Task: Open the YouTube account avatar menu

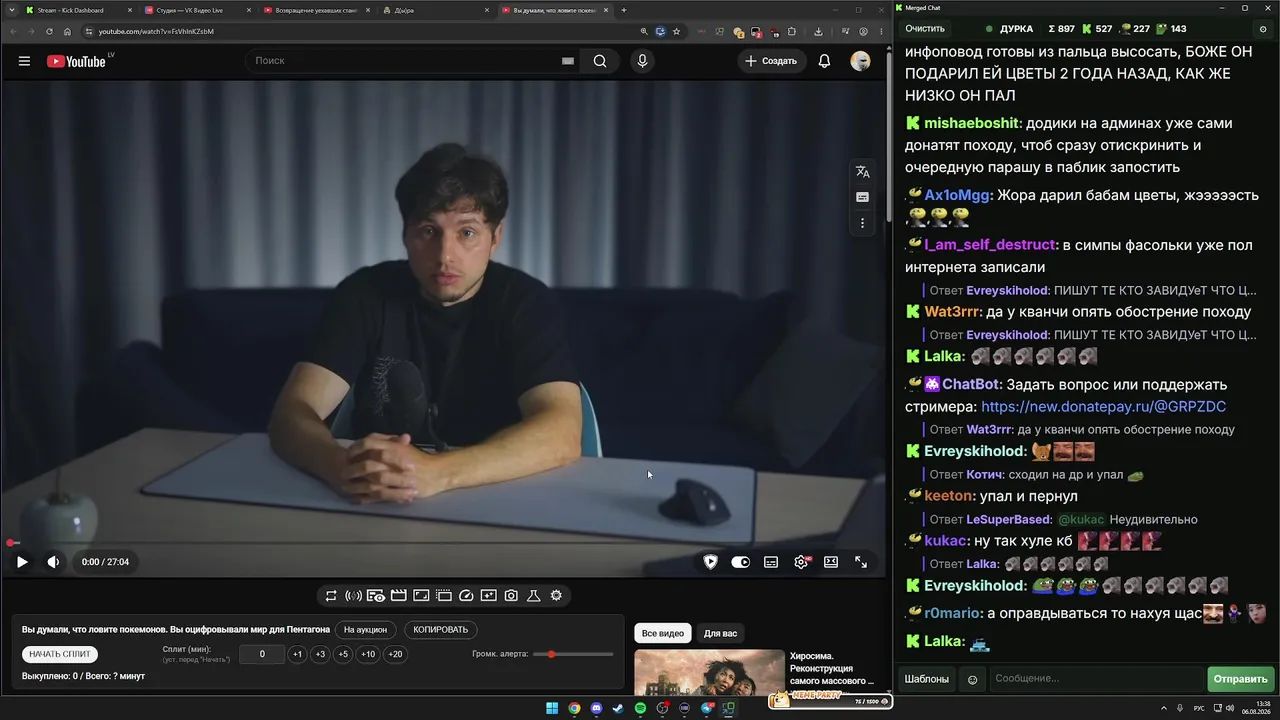Action: 860,61
